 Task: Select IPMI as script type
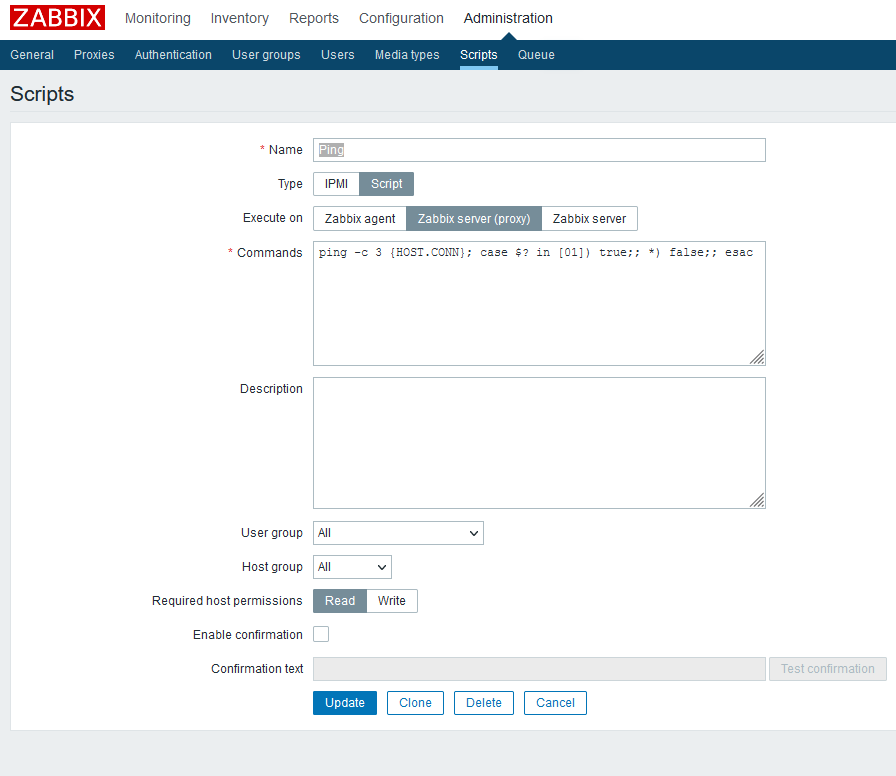click(x=336, y=184)
